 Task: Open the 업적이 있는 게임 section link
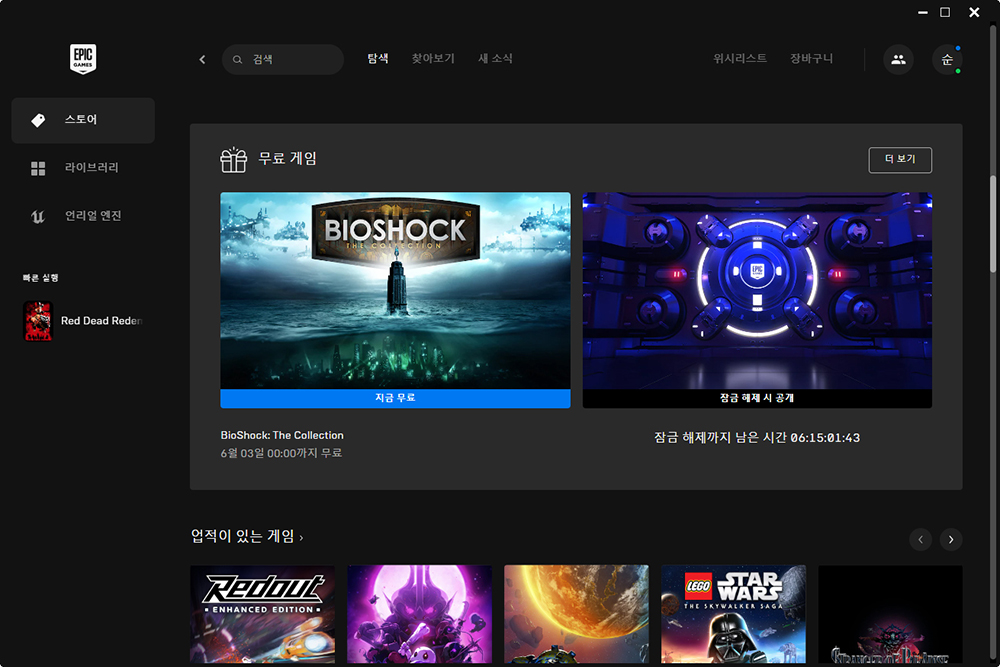pyautogui.click(x=242, y=536)
